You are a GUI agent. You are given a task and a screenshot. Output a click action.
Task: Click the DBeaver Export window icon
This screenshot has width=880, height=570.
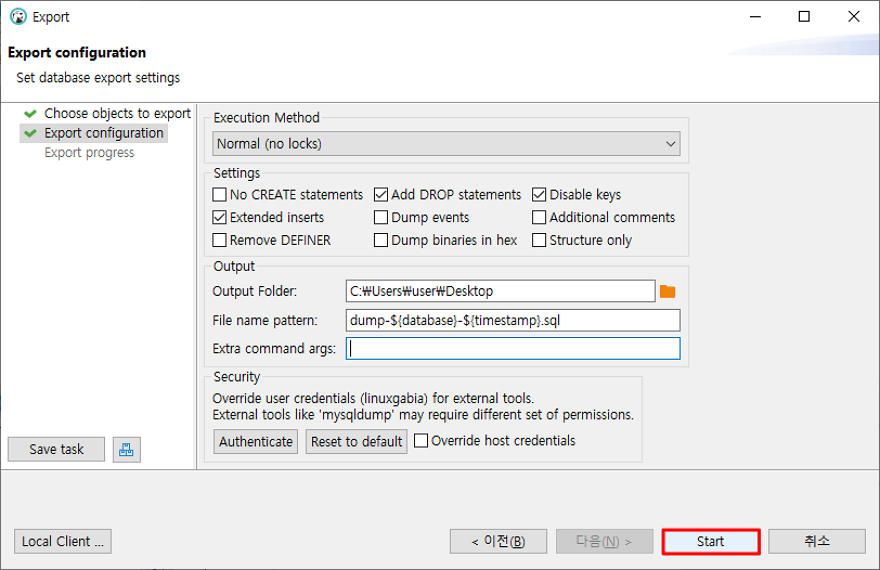click(x=18, y=17)
